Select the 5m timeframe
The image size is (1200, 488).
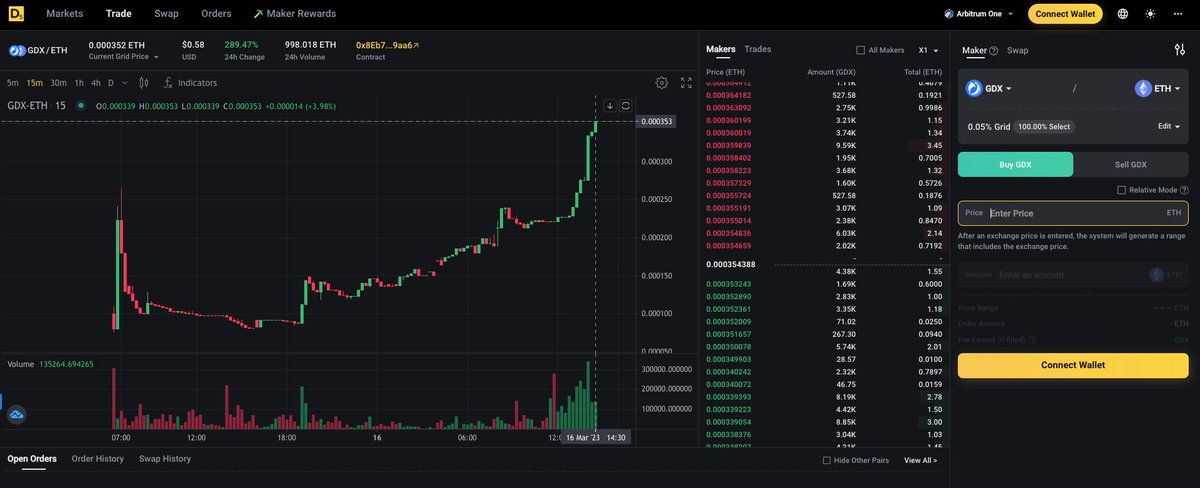coord(12,83)
